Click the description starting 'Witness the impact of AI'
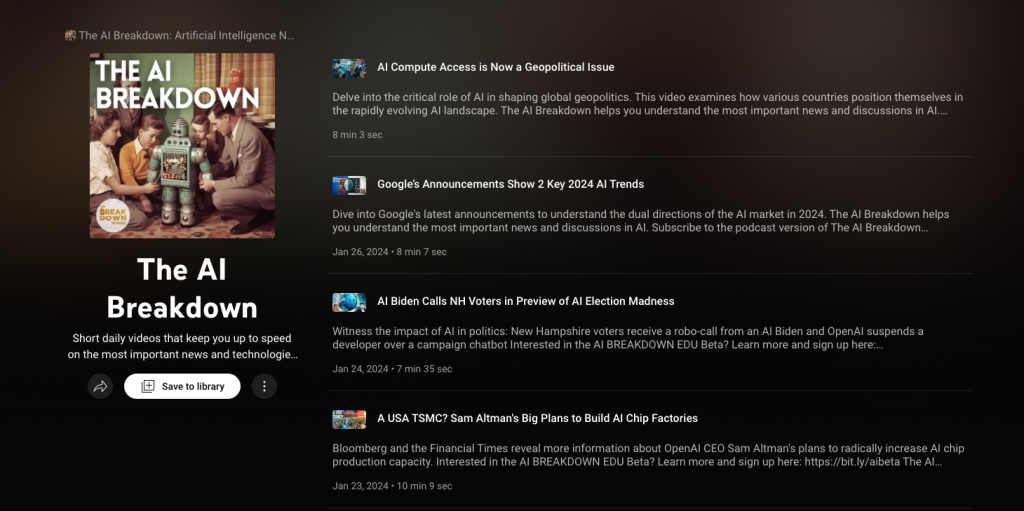The image size is (1024, 511). coord(627,338)
